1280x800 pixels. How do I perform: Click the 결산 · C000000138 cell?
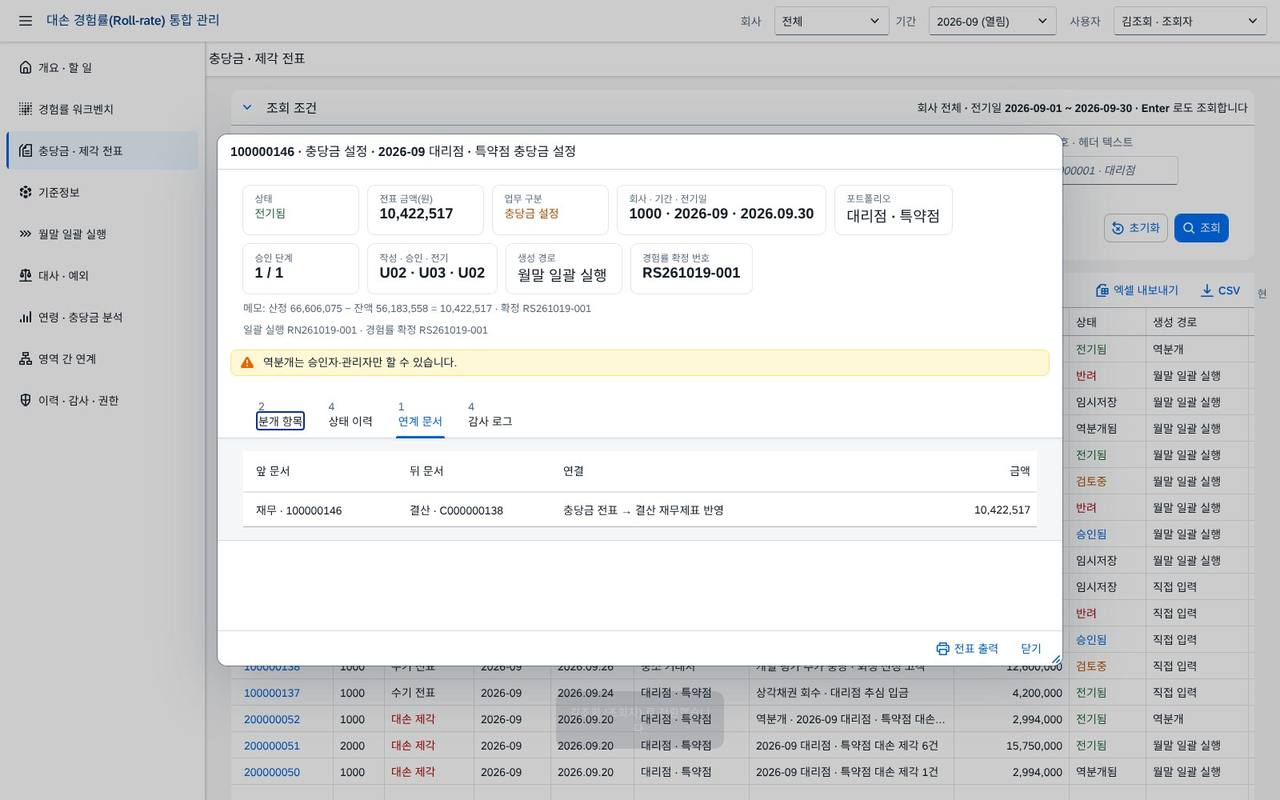456,510
